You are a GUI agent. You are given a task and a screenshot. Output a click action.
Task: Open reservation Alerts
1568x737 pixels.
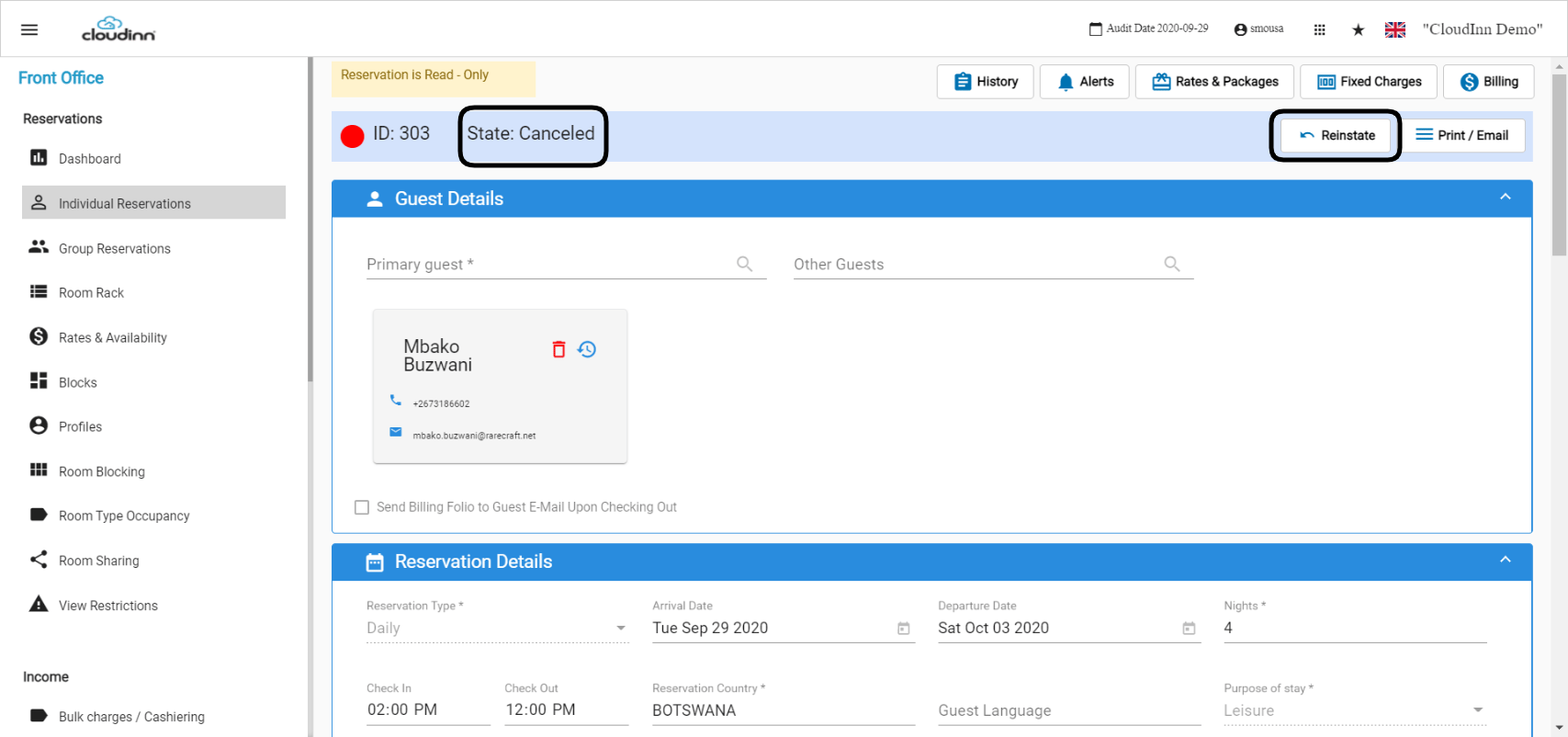point(1085,82)
